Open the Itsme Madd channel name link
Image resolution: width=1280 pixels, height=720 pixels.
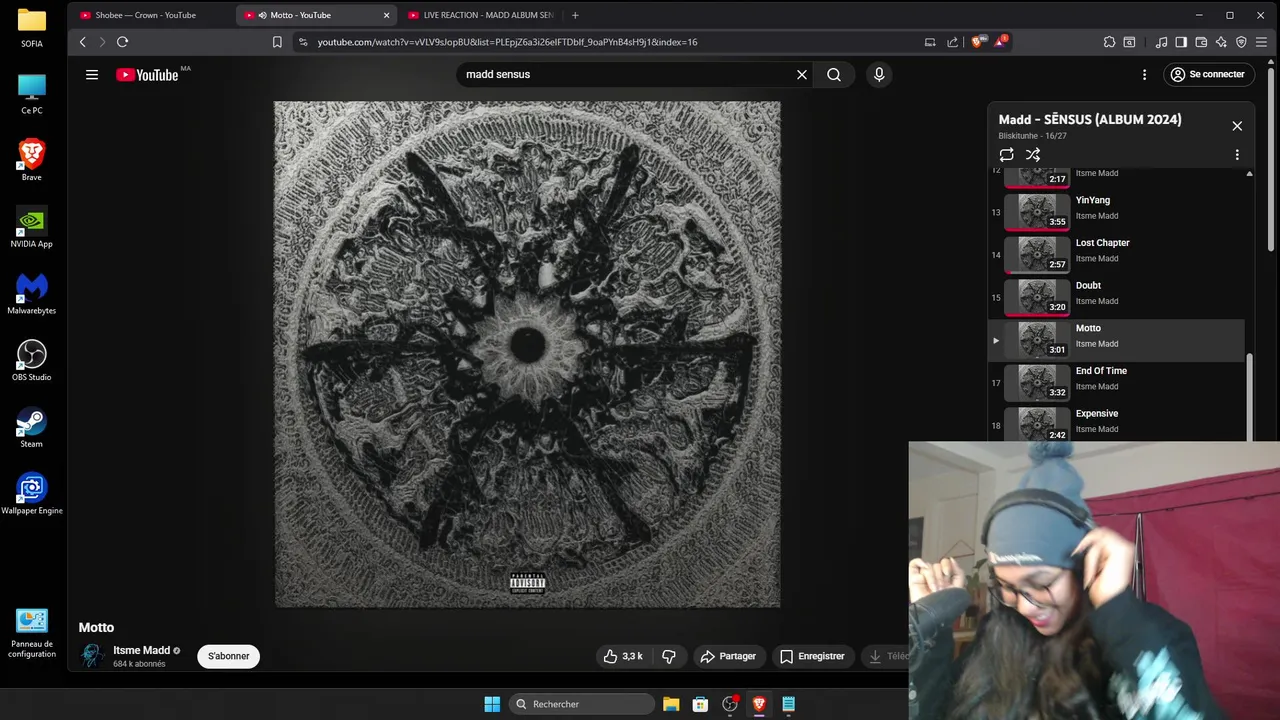click(x=141, y=650)
